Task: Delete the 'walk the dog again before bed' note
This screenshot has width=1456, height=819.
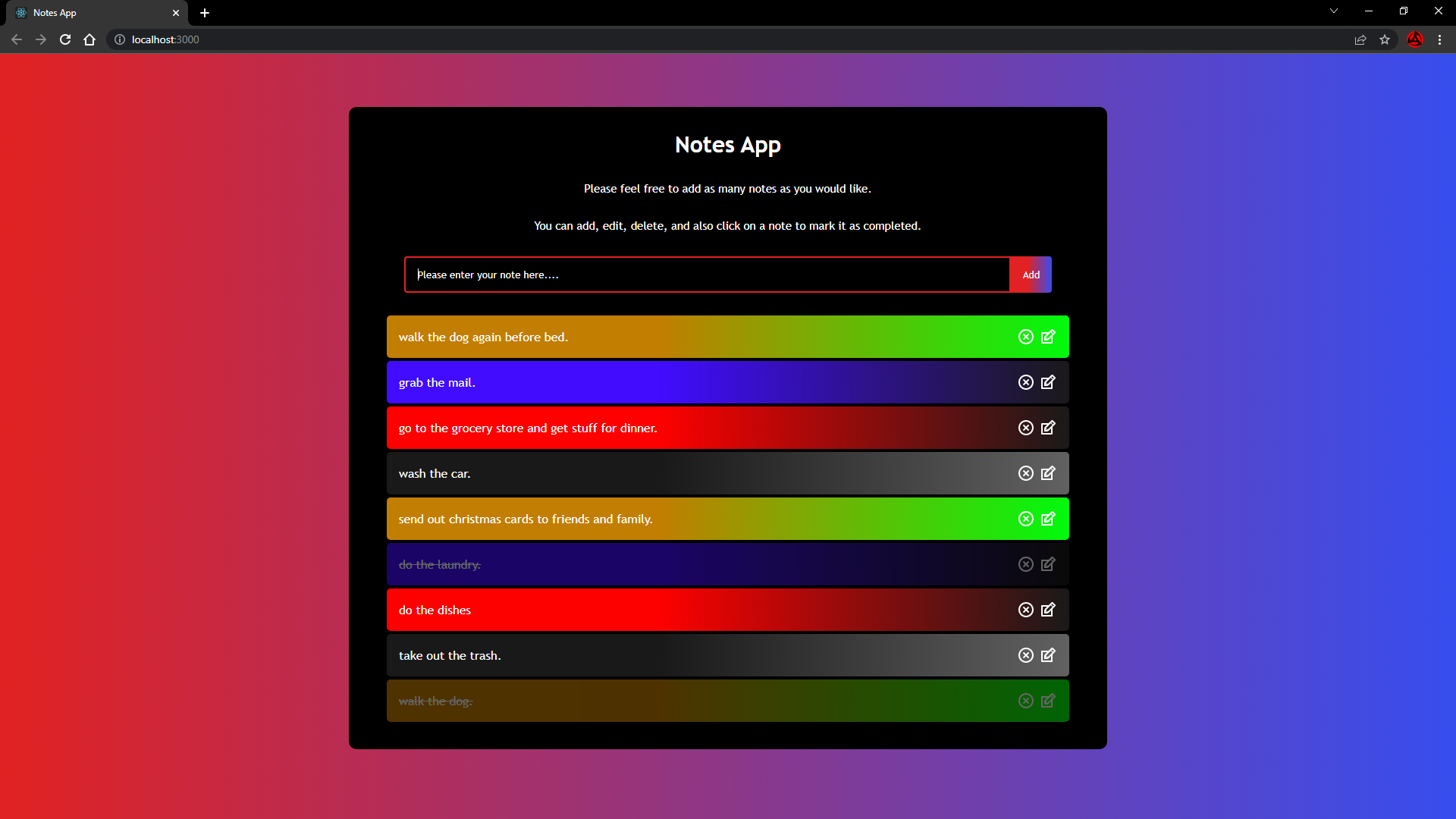Action: point(1025,337)
